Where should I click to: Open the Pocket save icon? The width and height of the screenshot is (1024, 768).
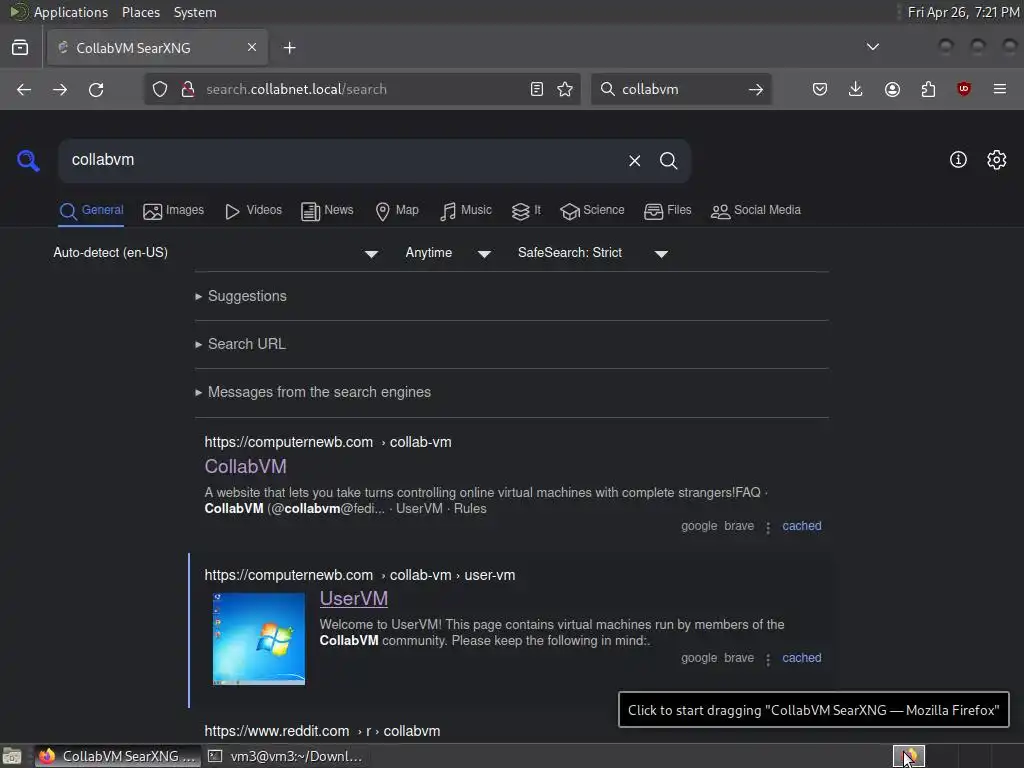point(820,89)
